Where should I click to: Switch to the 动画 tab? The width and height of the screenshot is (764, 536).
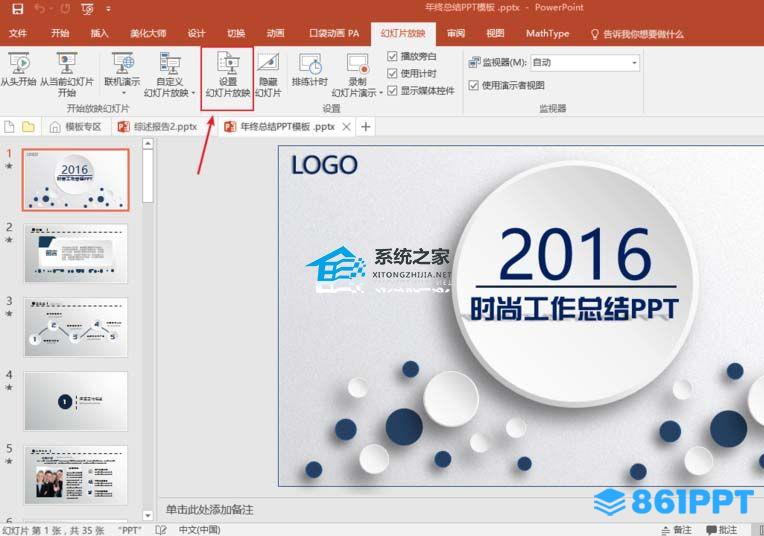(275, 33)
